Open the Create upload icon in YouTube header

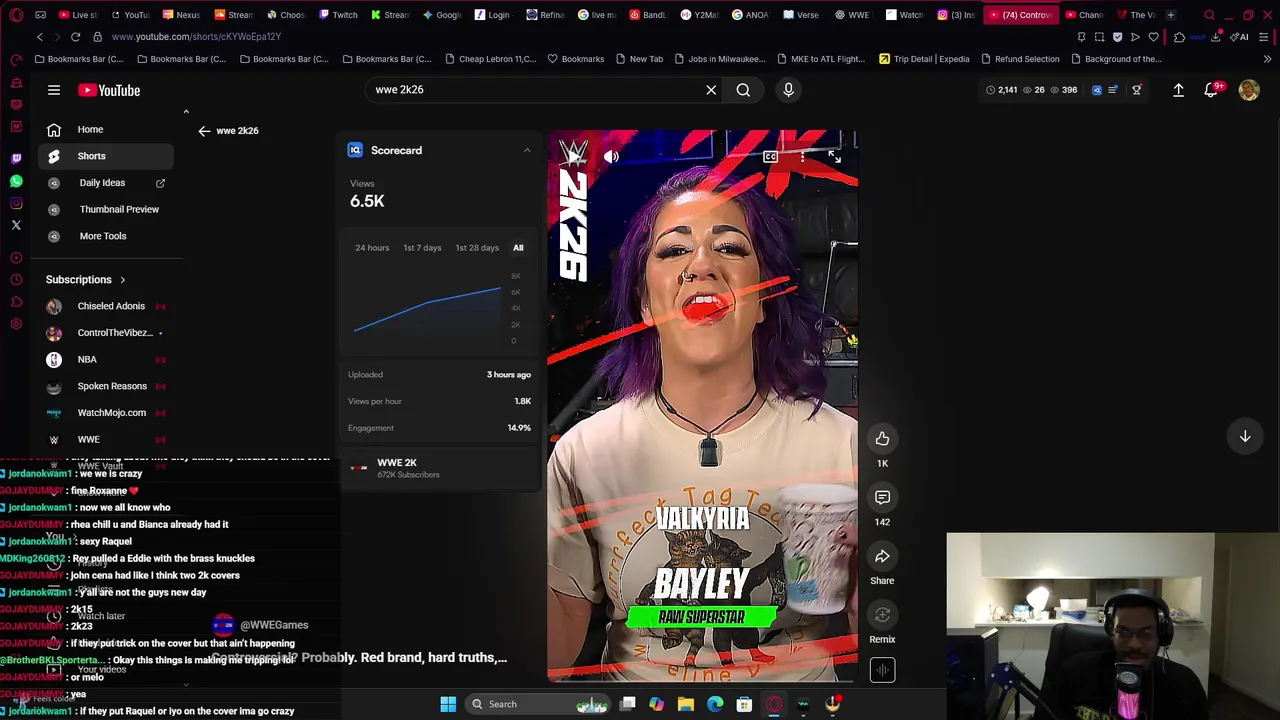coord(1178,90)
